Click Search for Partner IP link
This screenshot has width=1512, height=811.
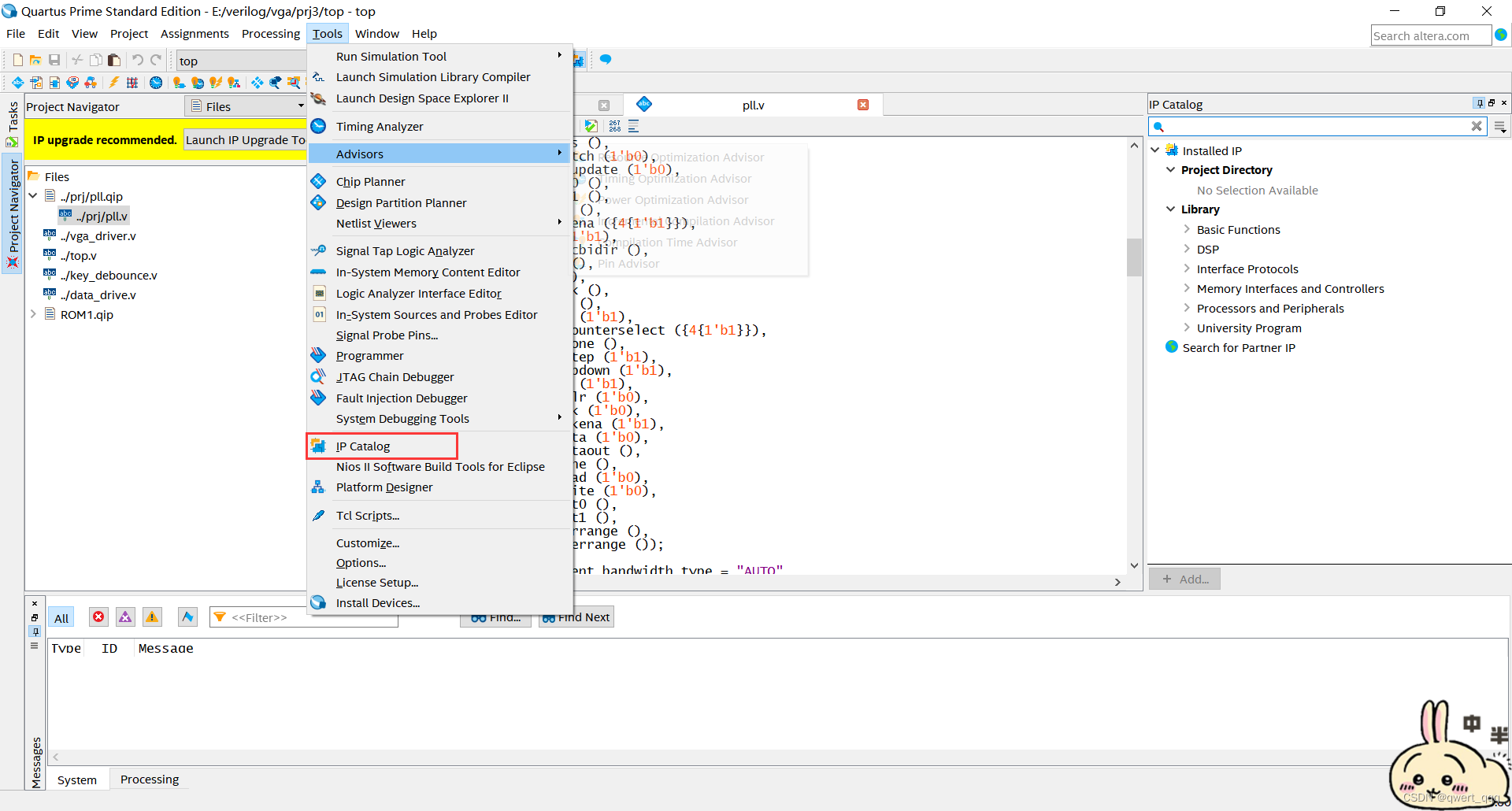pos(1238,347)
